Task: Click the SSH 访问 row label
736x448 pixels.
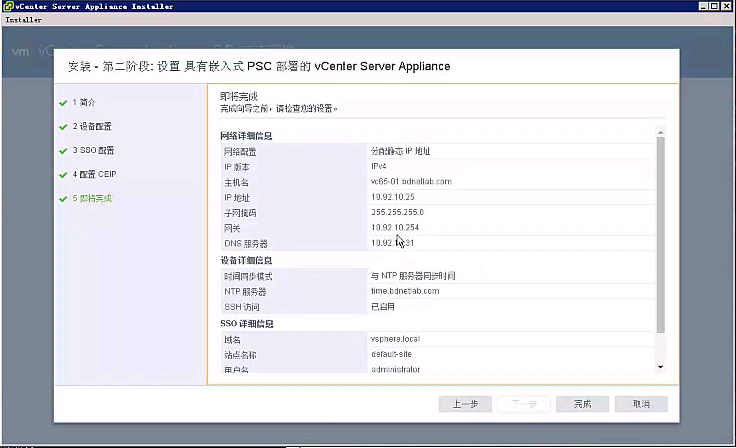Action: tap(242, 307)
